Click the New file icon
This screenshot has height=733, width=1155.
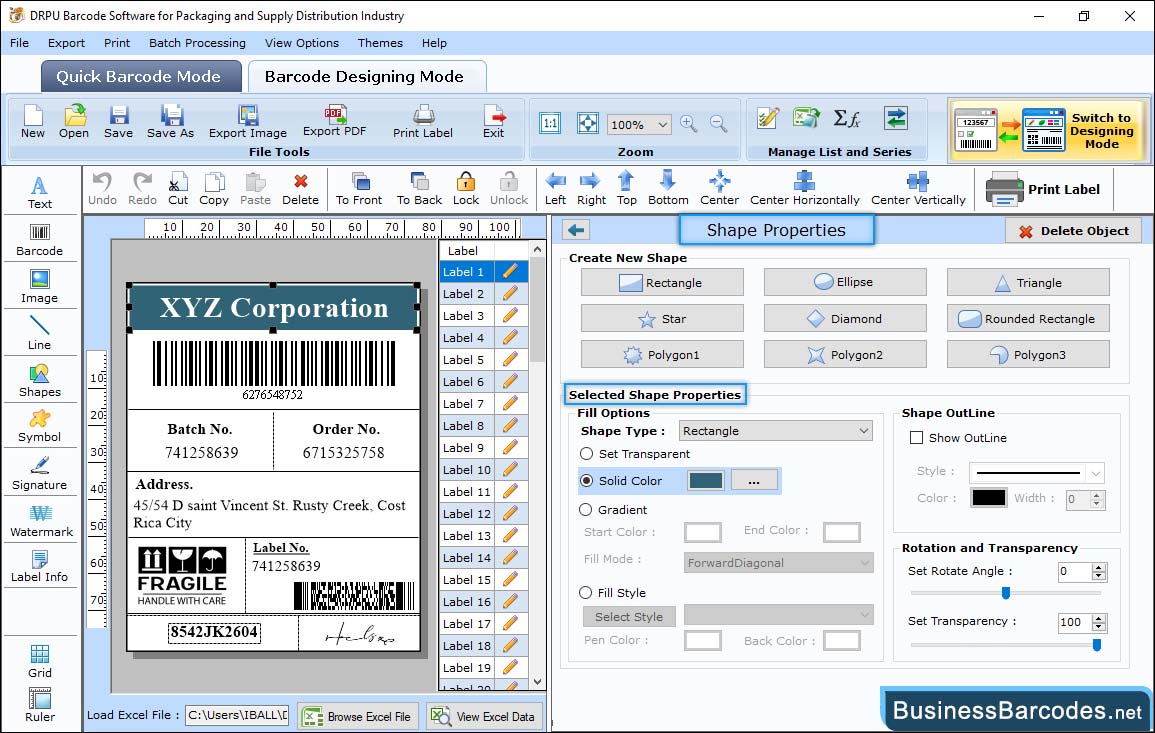click(33, 116)
